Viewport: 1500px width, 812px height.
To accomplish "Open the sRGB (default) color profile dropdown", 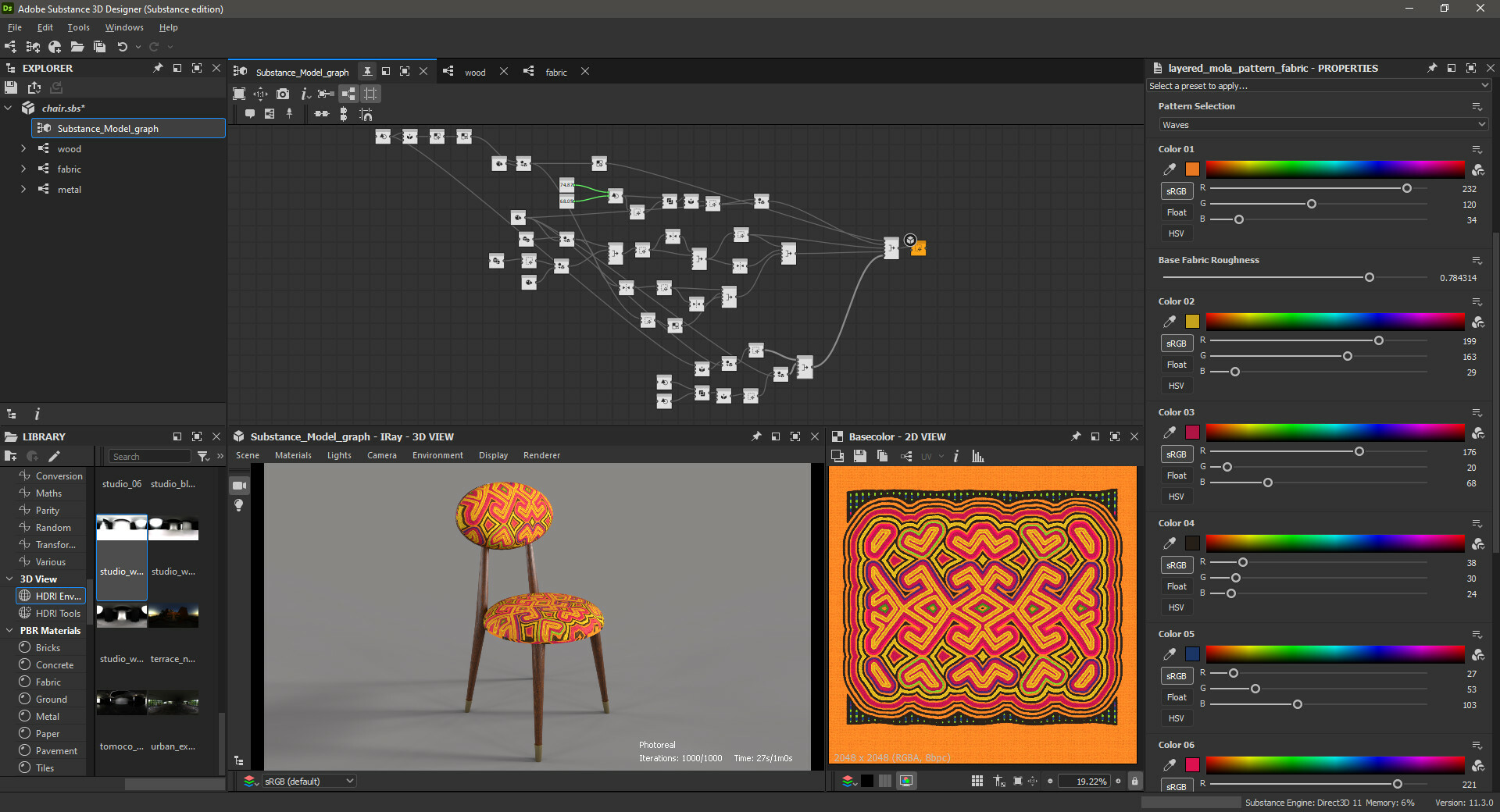I will [309, 781].
